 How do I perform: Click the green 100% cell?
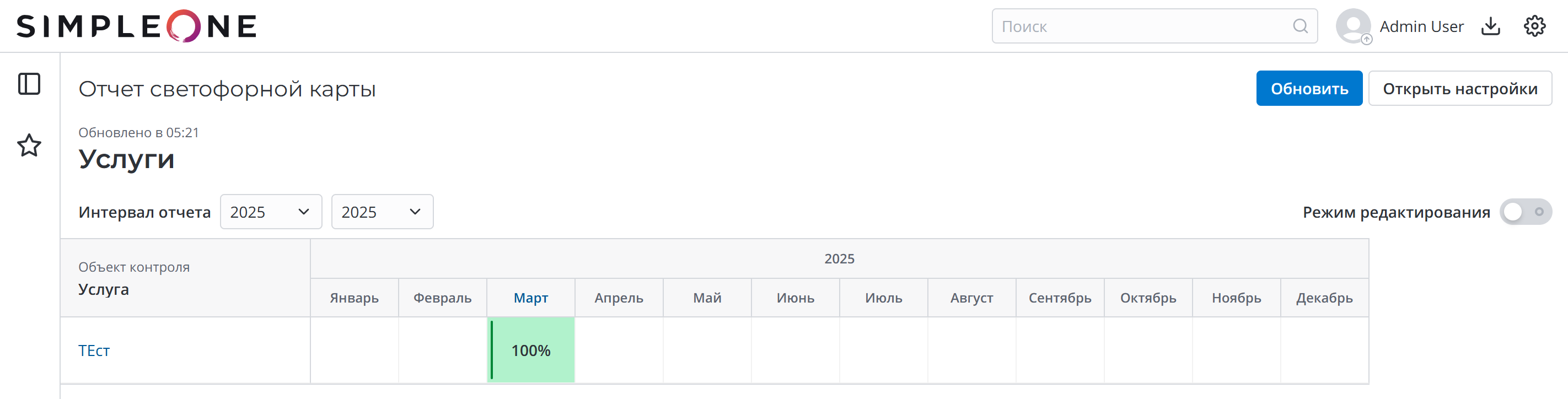point(531,351)
